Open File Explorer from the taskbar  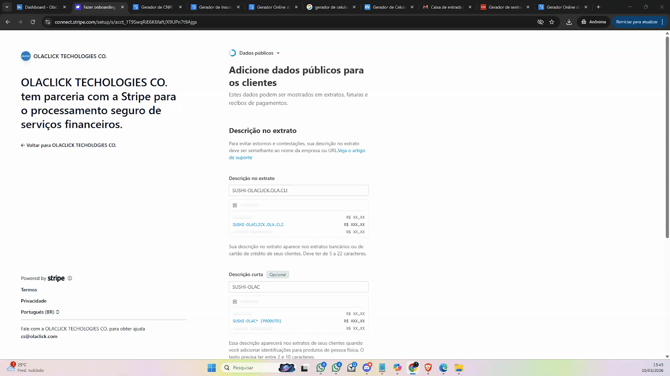click(458, 368)
